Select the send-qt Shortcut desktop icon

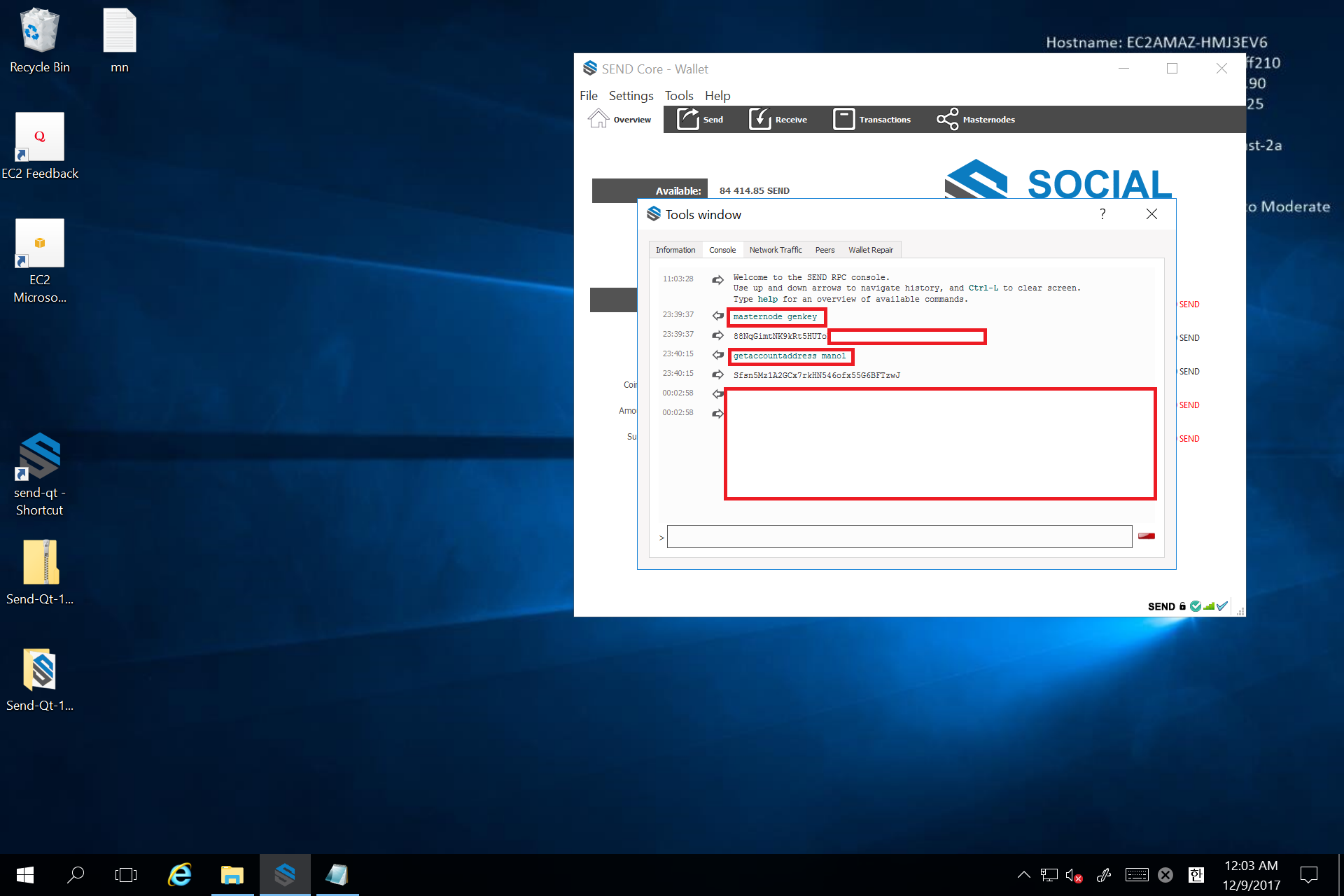40,475
